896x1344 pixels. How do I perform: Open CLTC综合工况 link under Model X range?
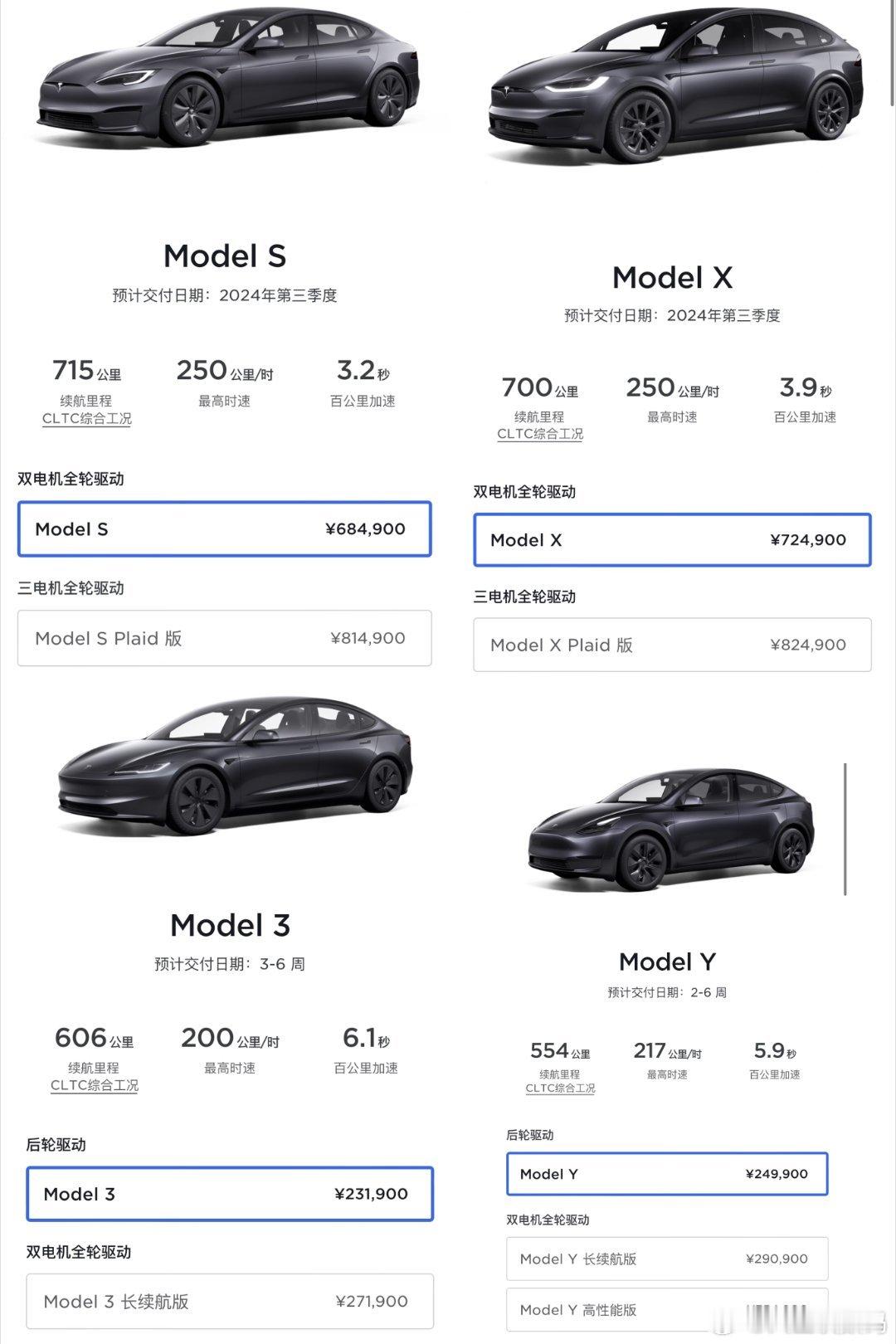tap(540, 434)
